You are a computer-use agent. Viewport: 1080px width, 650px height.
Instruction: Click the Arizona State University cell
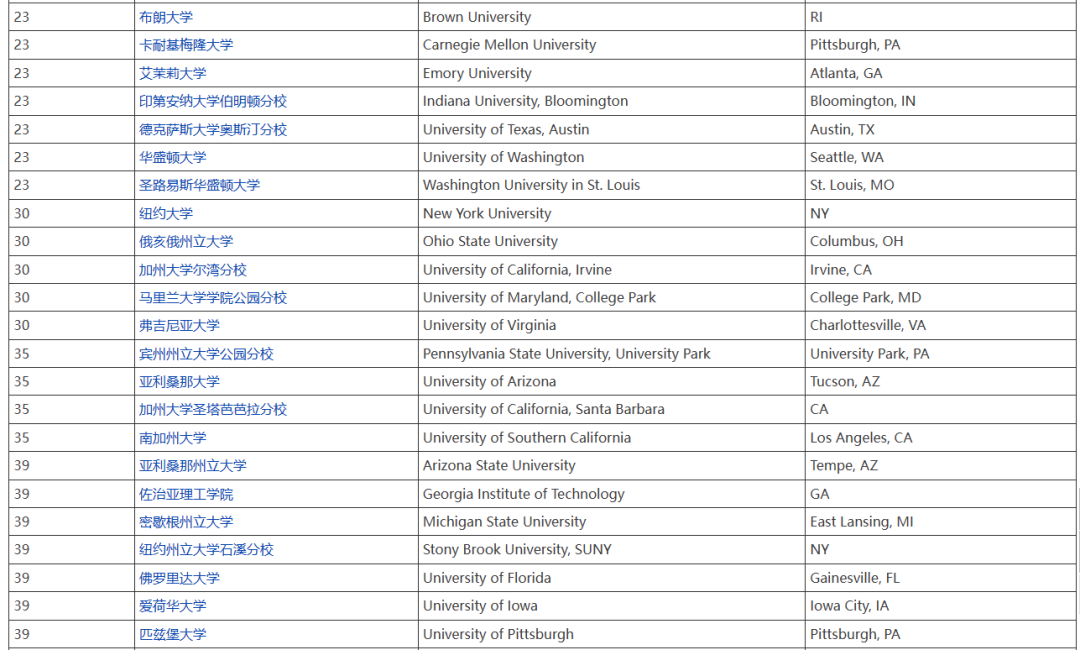[612, 465]
